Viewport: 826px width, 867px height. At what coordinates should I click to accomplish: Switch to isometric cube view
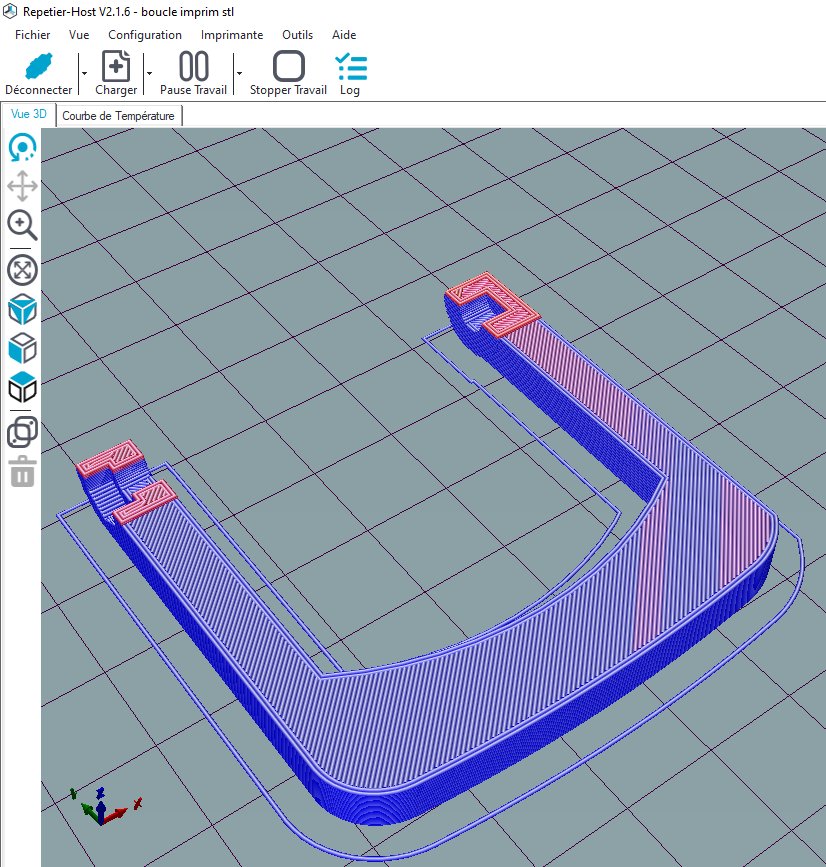[x=23, y=309]
